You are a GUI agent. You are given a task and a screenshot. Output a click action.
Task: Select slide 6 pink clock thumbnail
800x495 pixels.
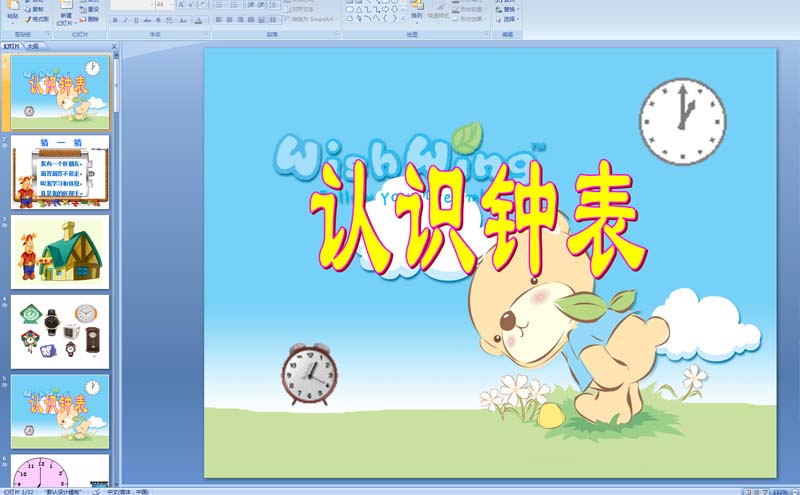click(60, 471)
